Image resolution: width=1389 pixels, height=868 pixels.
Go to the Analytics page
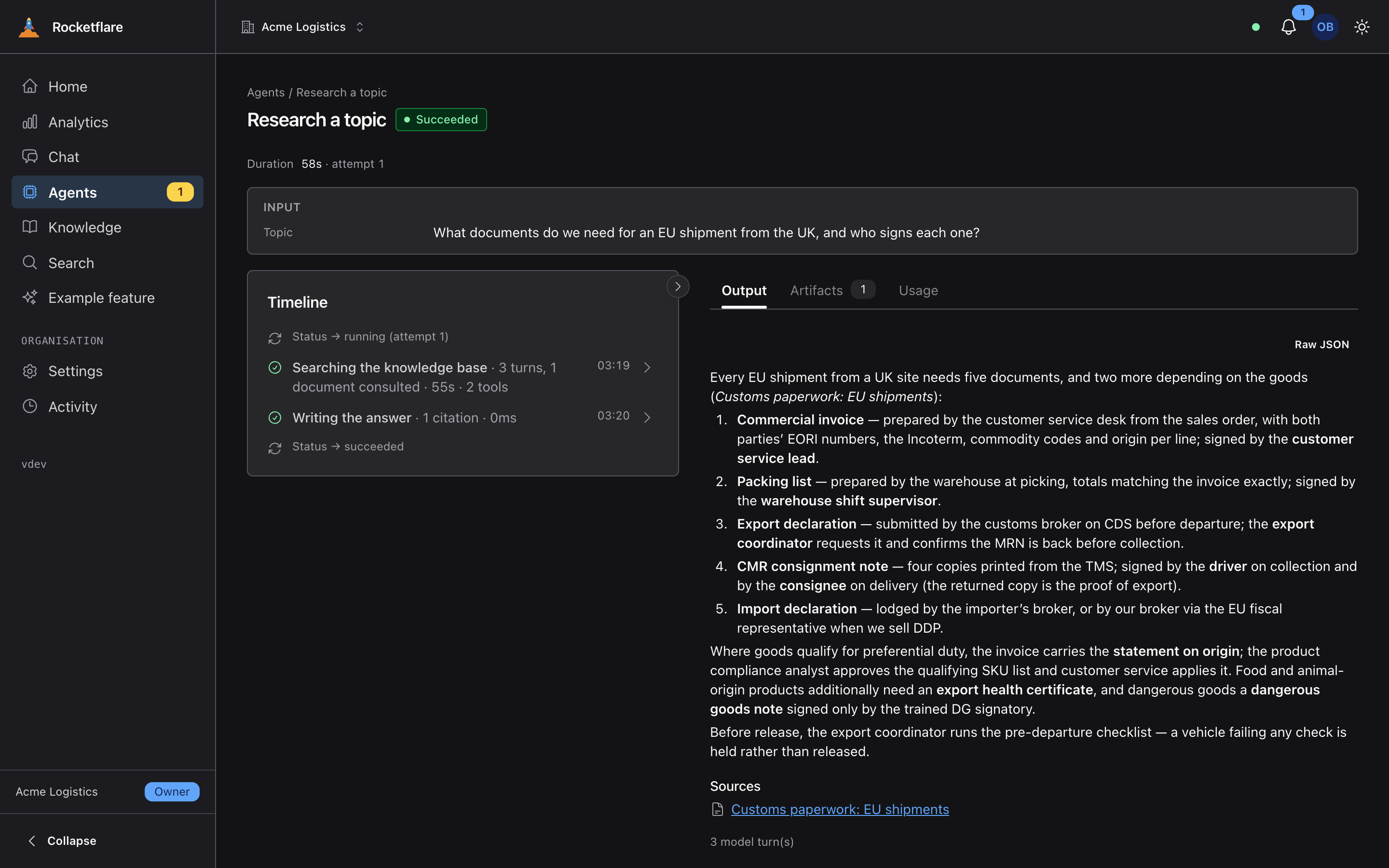pyautogui.click(x=108, y=122)
